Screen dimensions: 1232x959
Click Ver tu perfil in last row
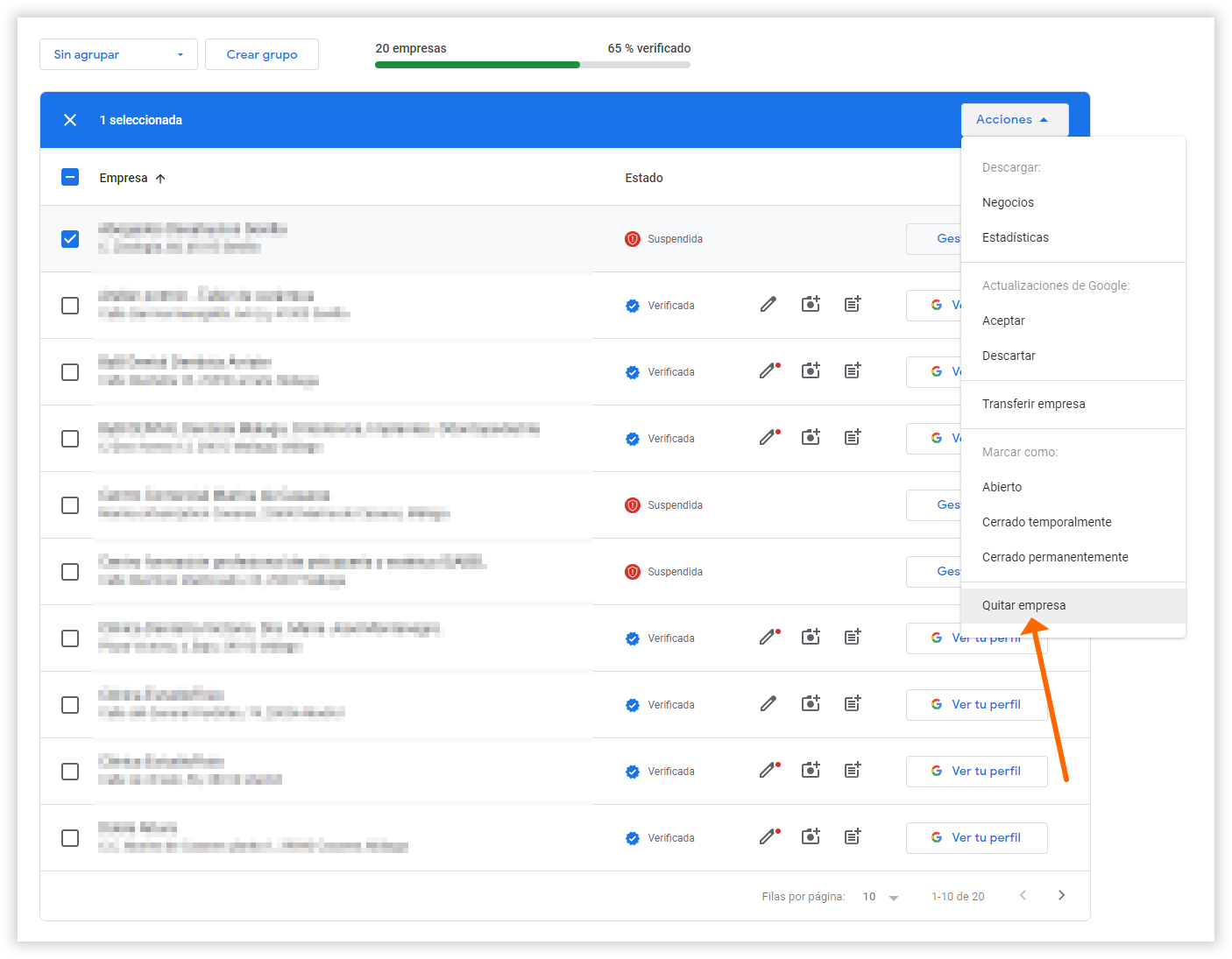(x=976, y=838)
